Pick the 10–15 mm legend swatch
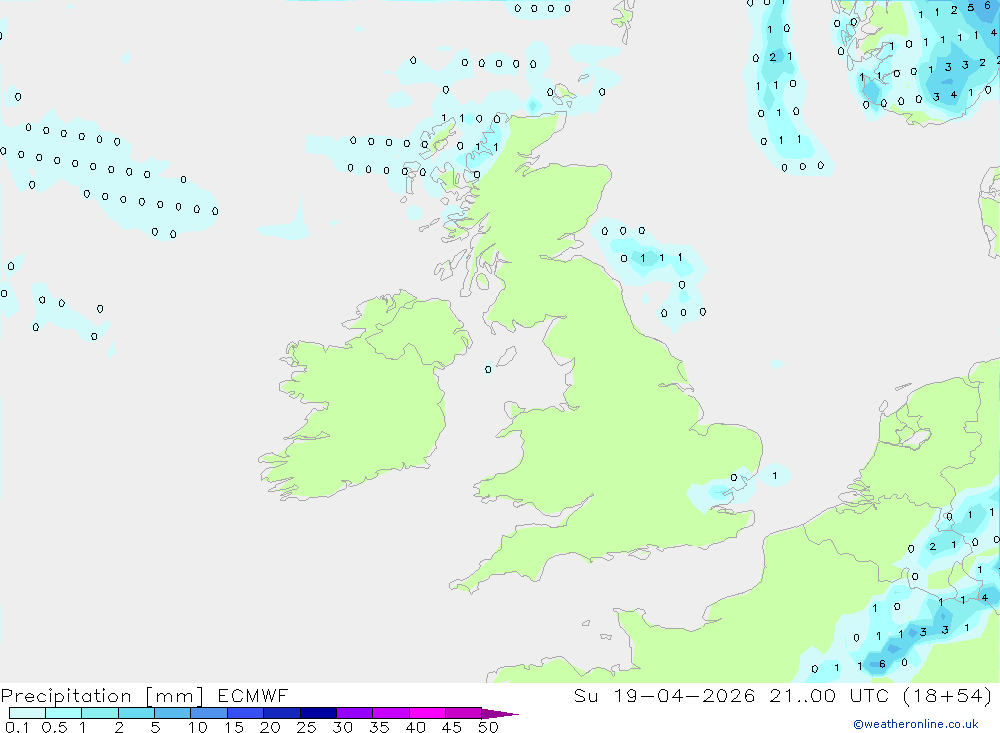Viewport: 1000px width, 733px height. pyautogui.click(x=209, y=713)
